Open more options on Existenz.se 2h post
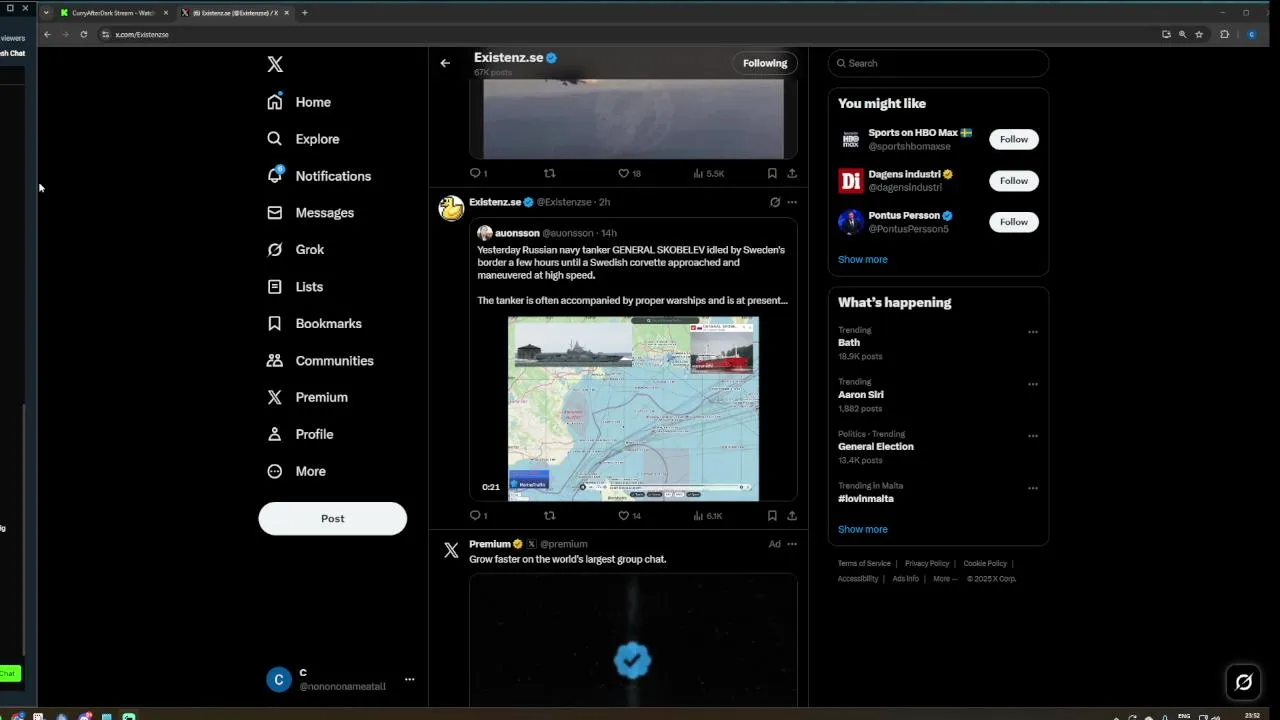 (792, 202)
